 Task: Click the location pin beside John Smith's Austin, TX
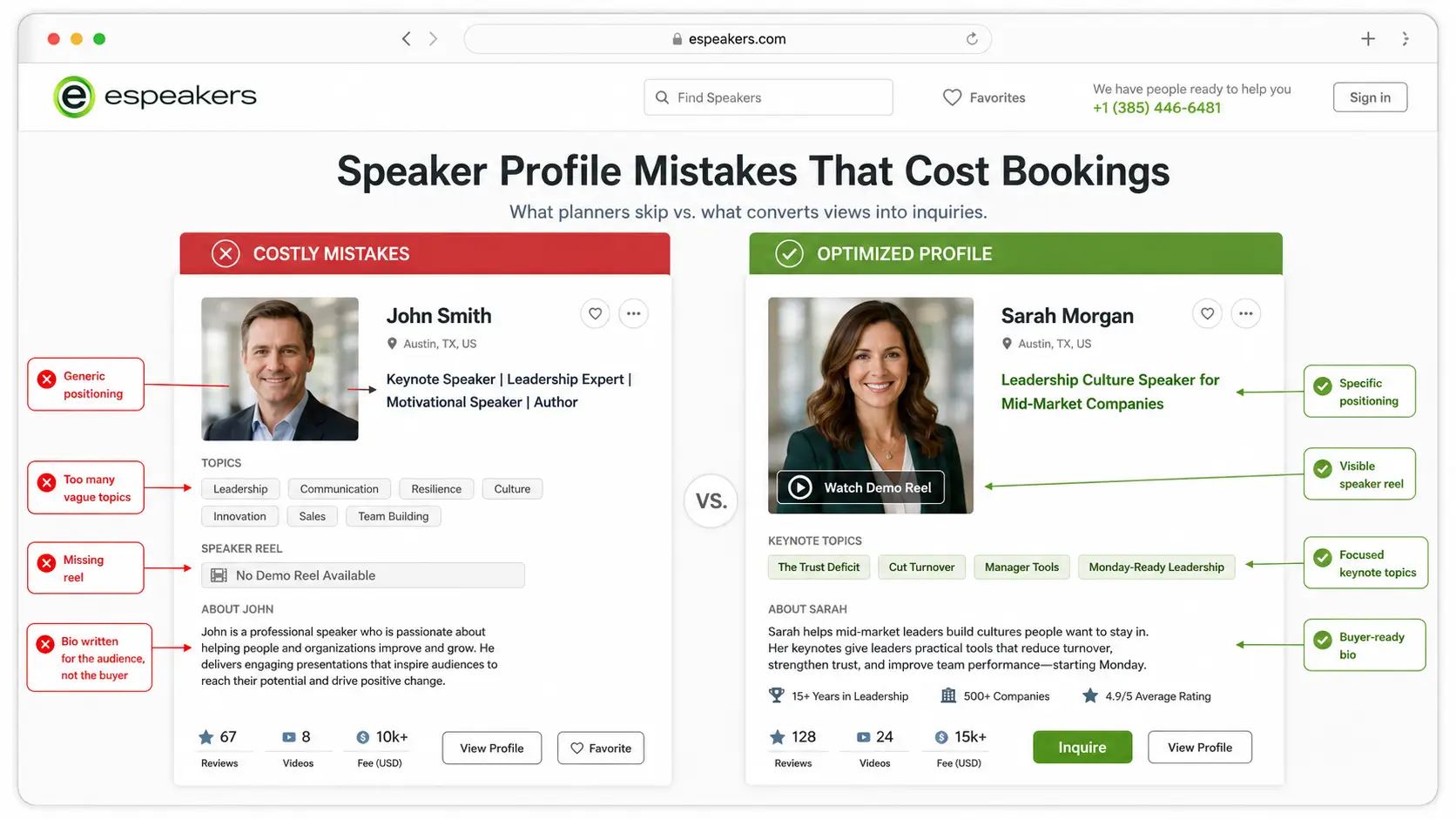click(x=392, y=344)
